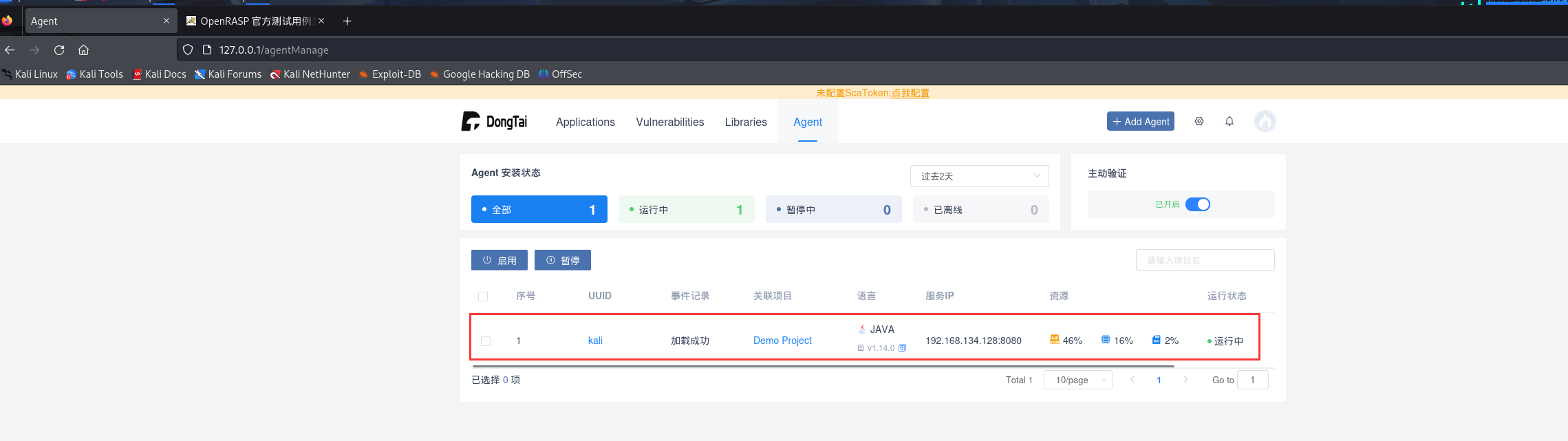
Task: Filter agents by 运行中 status card
Action: [x=686, y=210]
